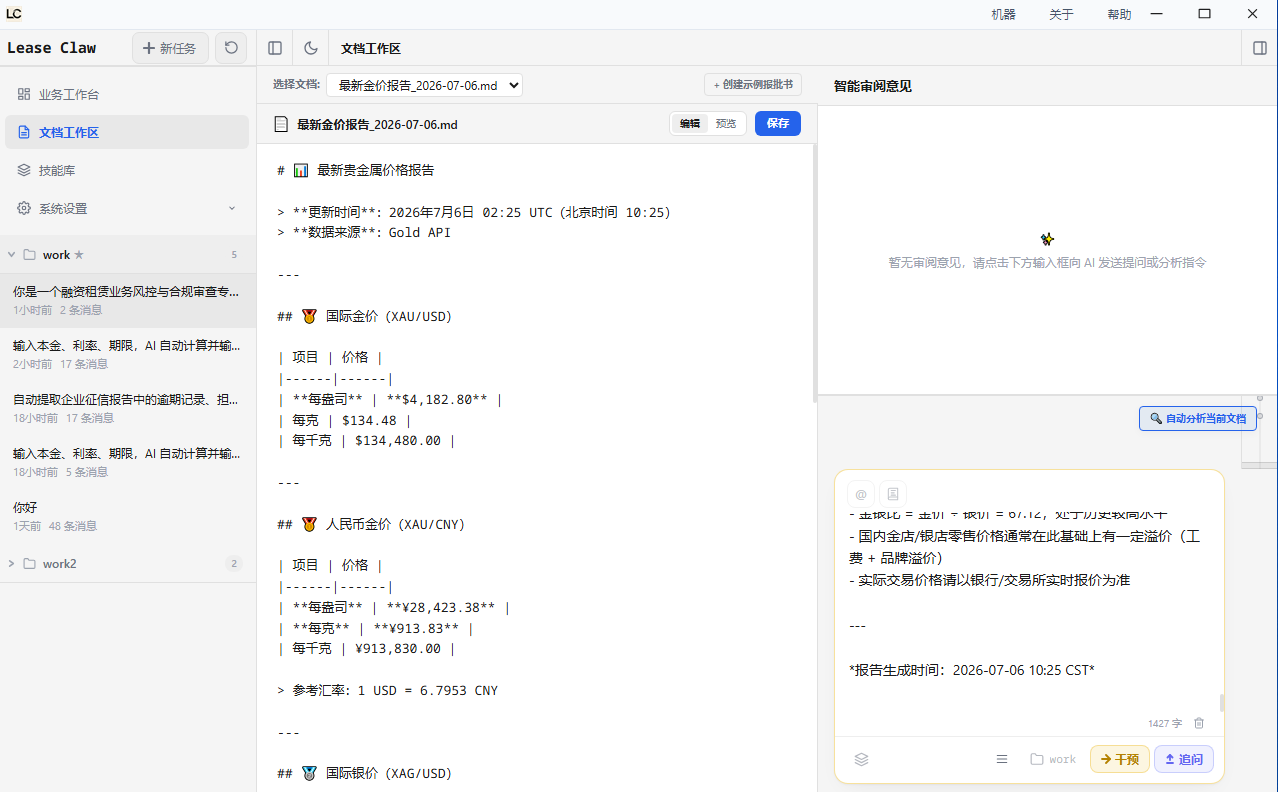Open the 选择文档 file dropdown
Screen dimensions: 1278x792
[424, 85]
